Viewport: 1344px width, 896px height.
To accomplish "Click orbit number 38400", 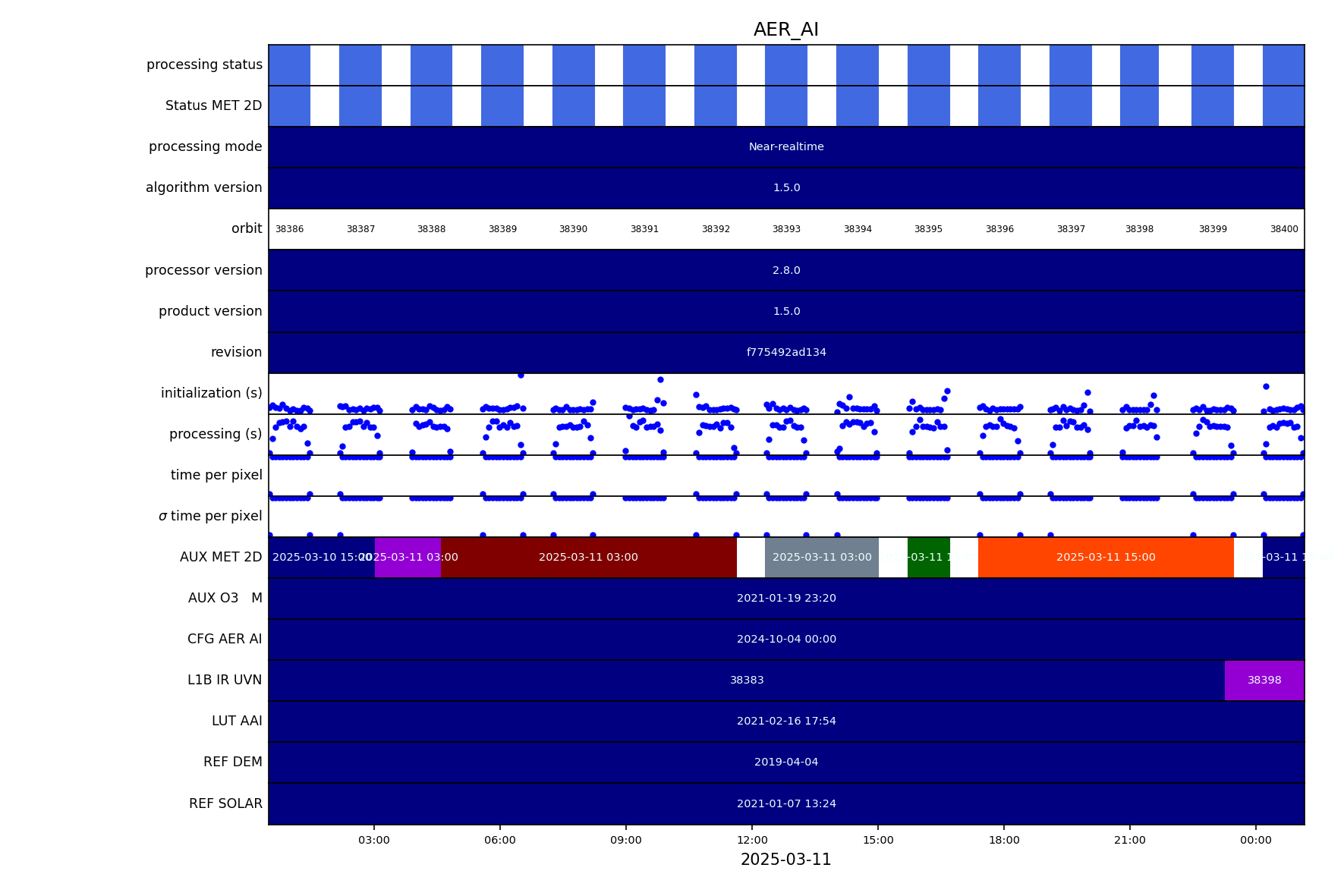I will pyautogui.click(x=1283, y=229).
